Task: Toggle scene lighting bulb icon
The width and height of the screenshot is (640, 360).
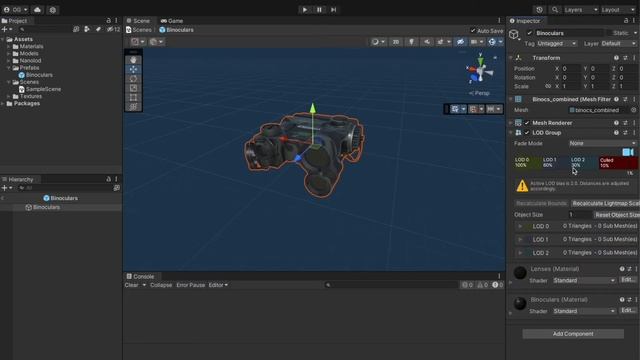Action: tap(411, 42)
